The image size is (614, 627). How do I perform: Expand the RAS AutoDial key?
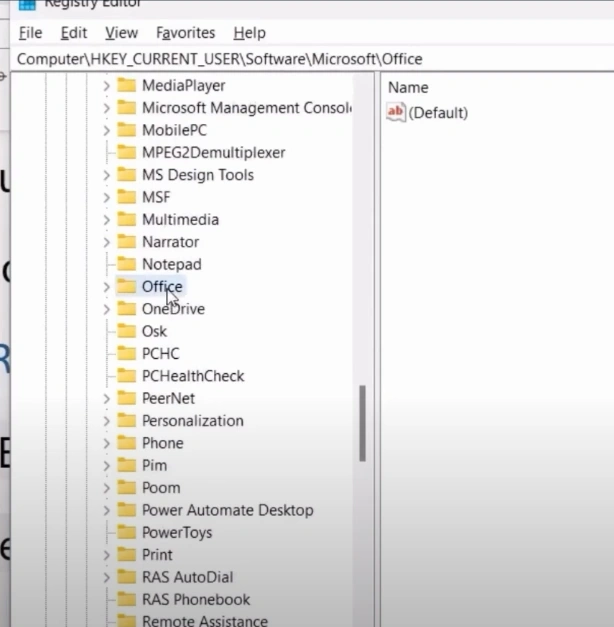point(106,577)
